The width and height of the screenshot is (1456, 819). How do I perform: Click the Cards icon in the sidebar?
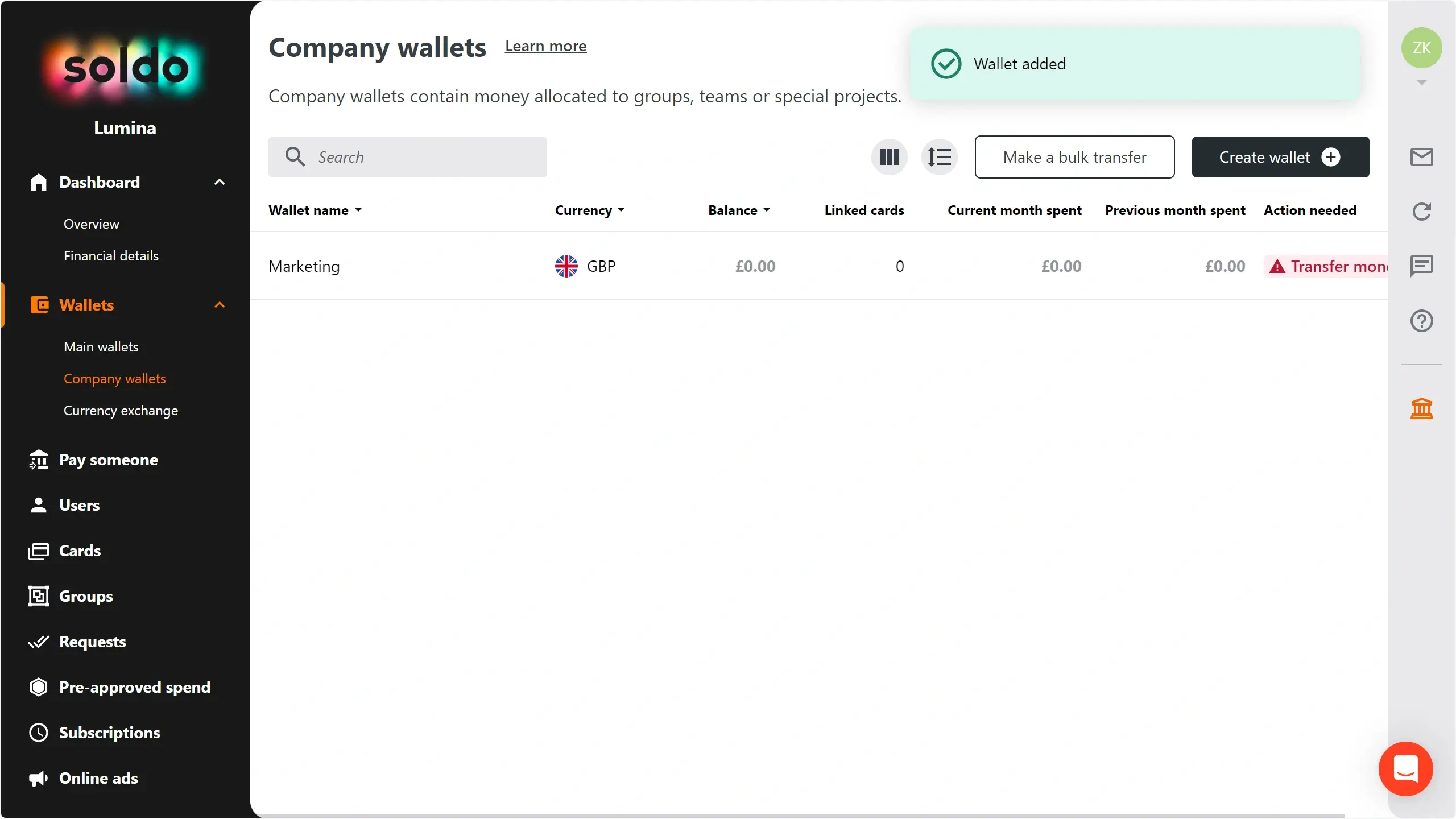point(39,551)
